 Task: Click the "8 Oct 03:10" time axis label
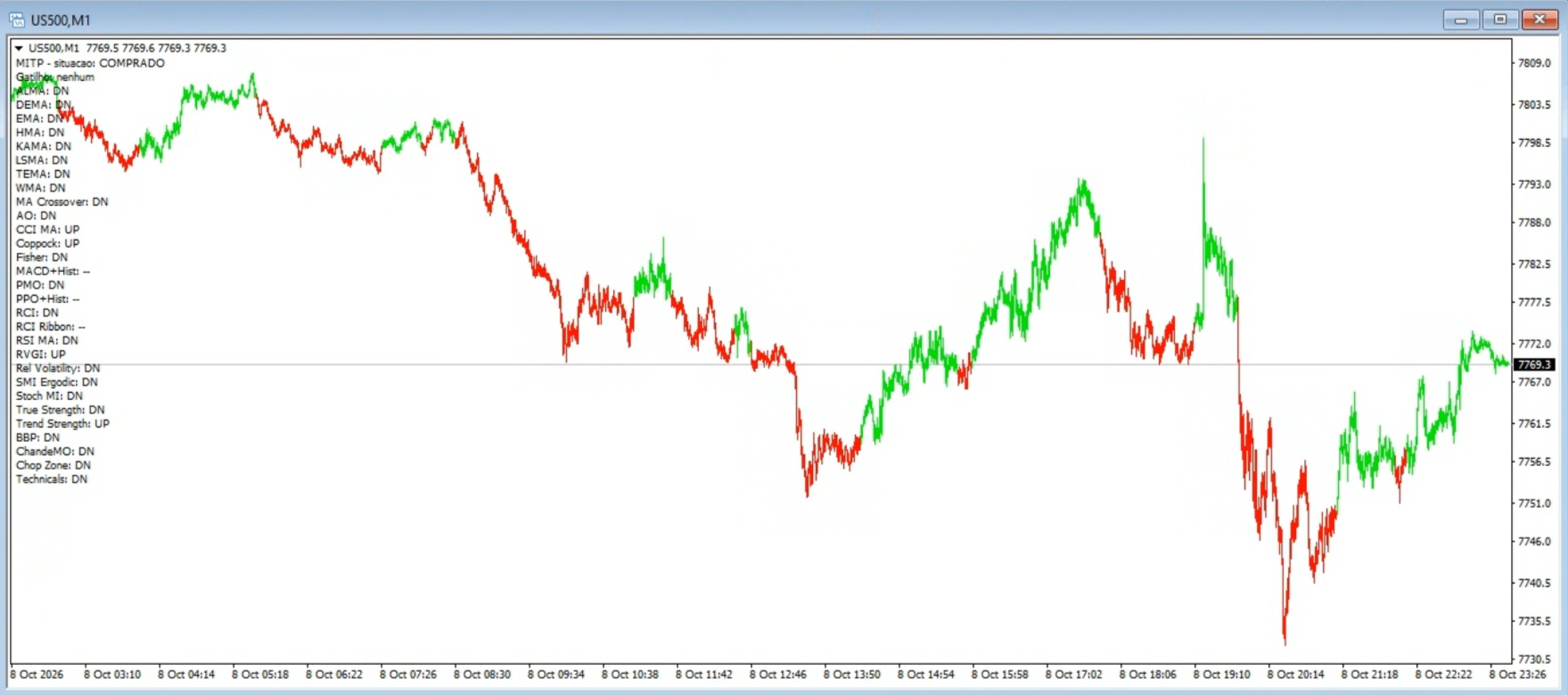112,675
